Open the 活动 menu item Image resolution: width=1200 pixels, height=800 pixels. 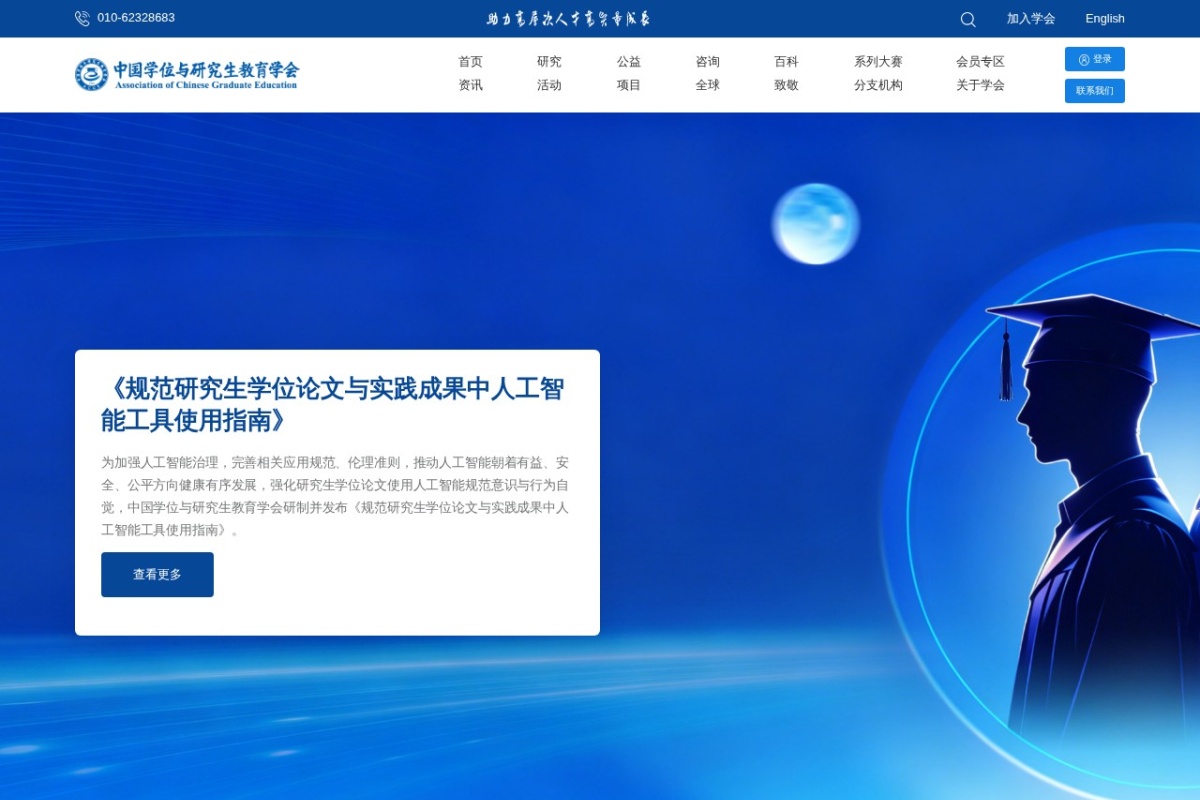tap(549, 86)
